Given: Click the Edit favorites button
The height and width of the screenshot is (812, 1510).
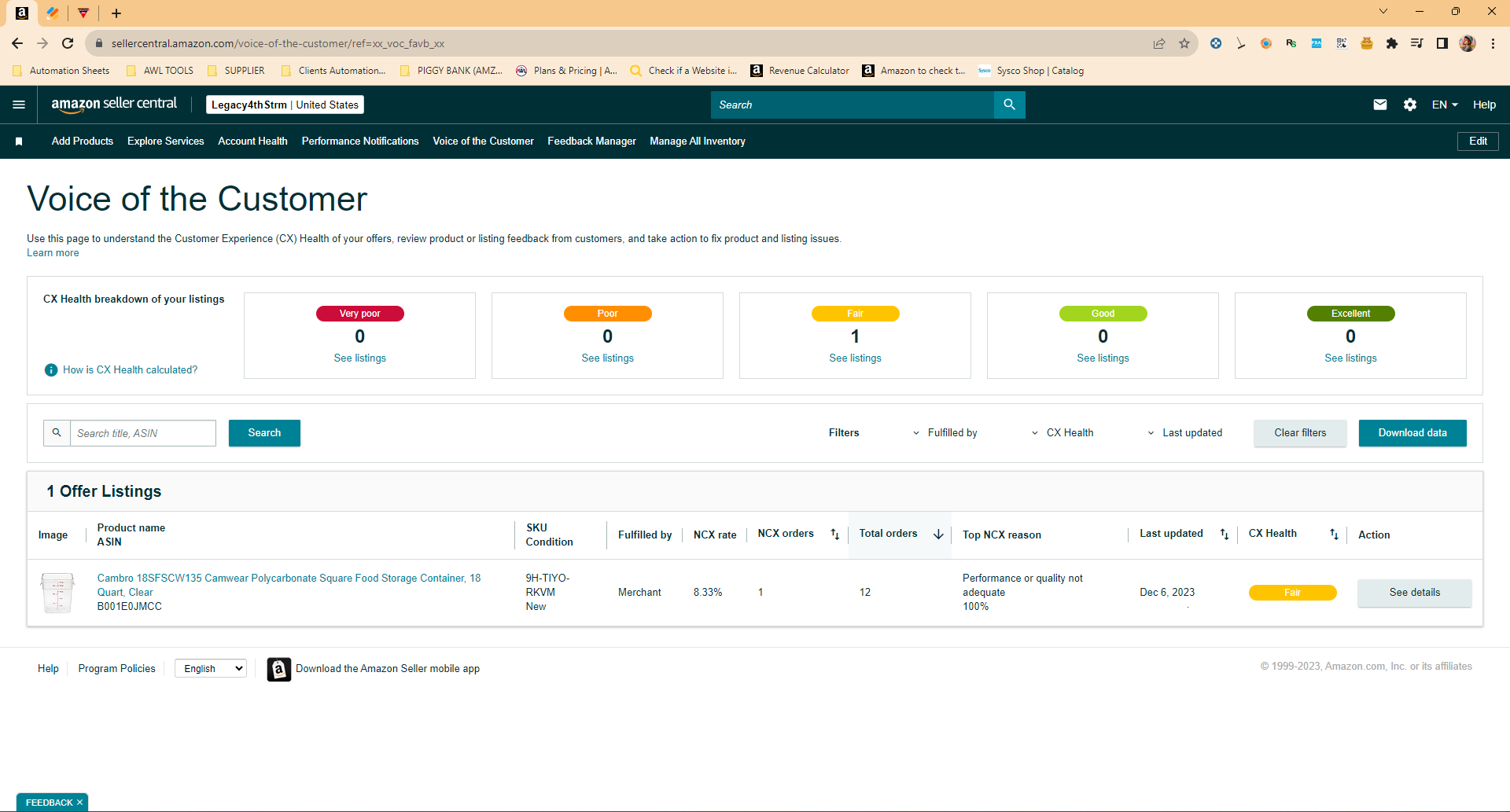Looking at the screenshot, I should point(1478,141).
